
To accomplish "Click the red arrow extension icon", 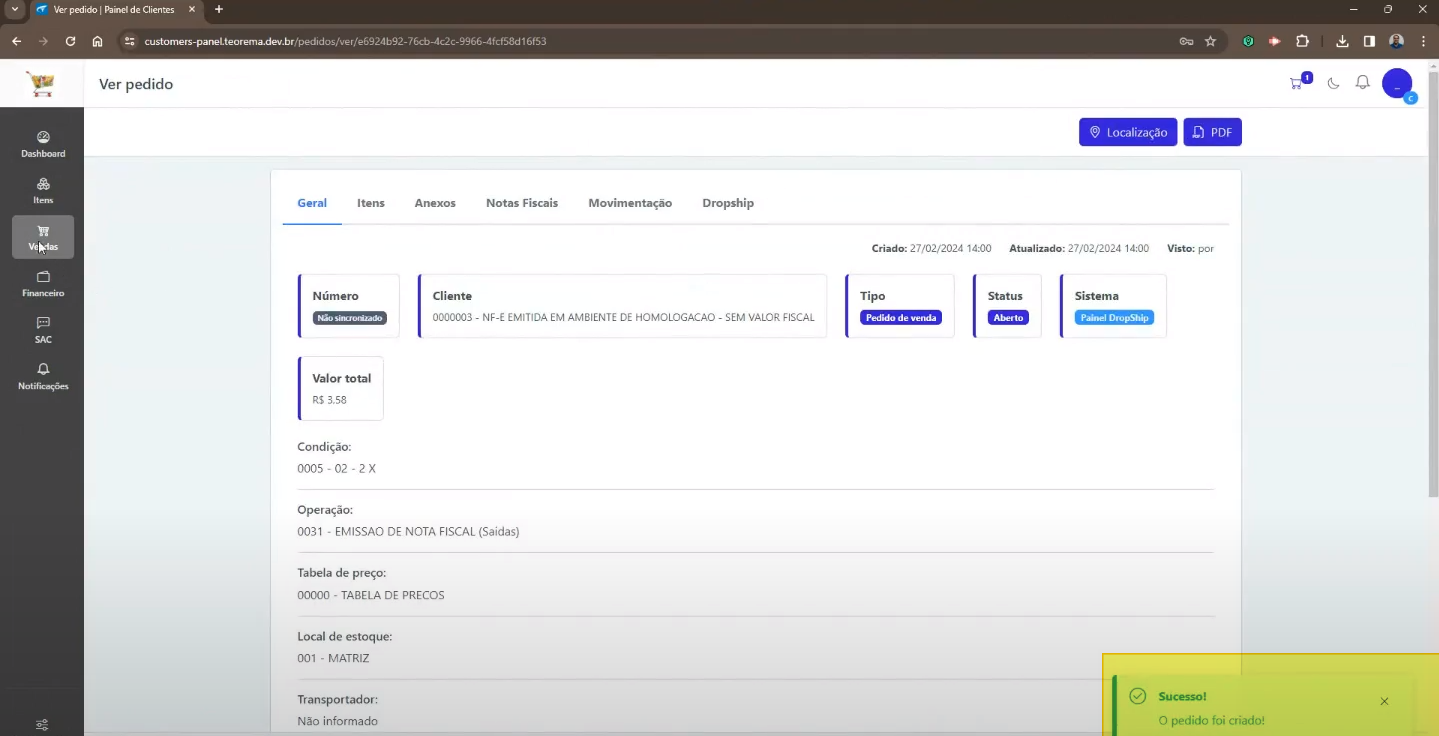I will [x=1274, y=41].
